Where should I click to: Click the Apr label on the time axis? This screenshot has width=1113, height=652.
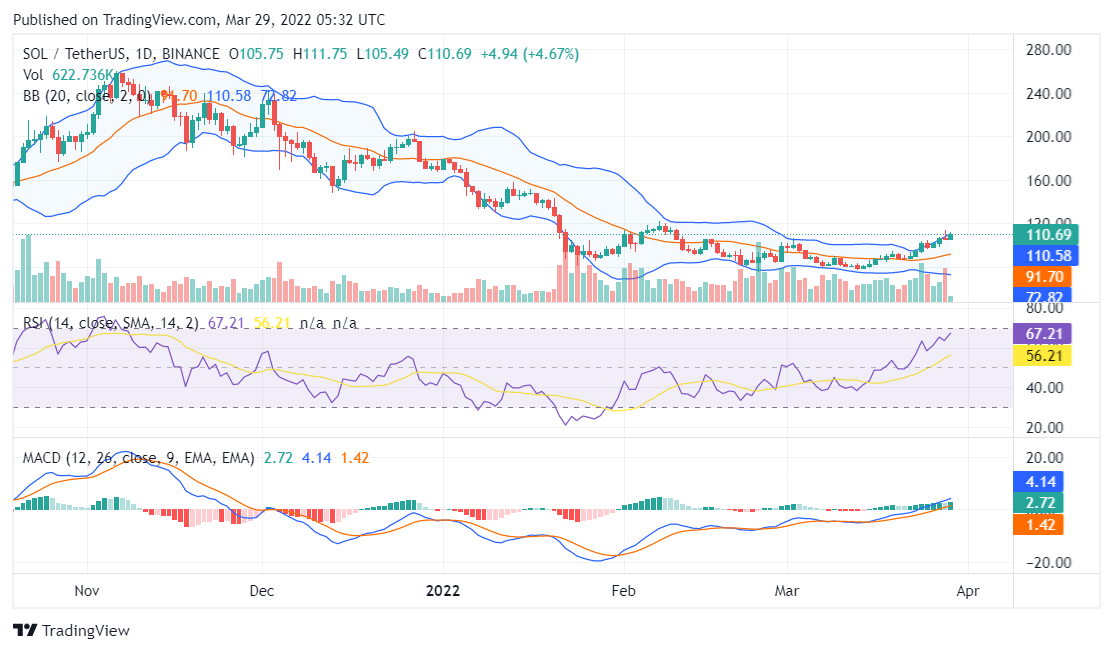point(968,591)
